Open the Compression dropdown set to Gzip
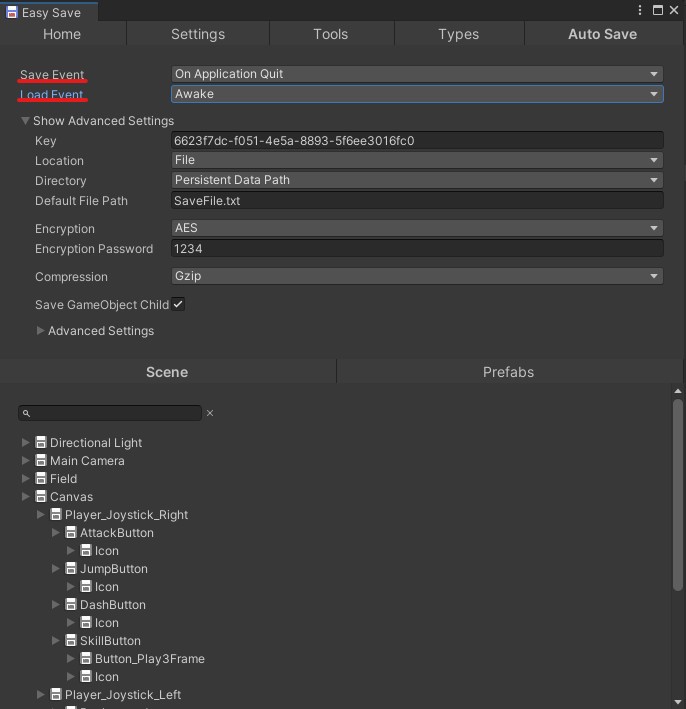686x709 pixels. coord(417,275)
